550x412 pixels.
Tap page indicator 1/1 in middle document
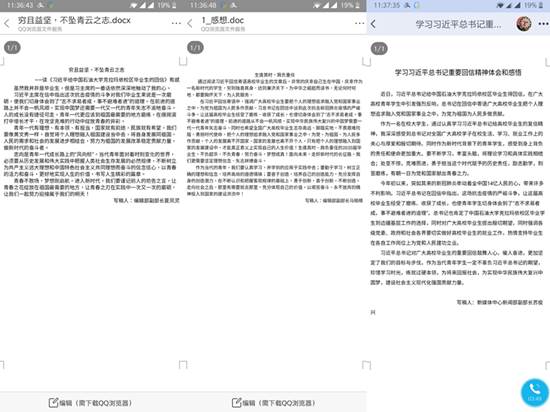195,47
